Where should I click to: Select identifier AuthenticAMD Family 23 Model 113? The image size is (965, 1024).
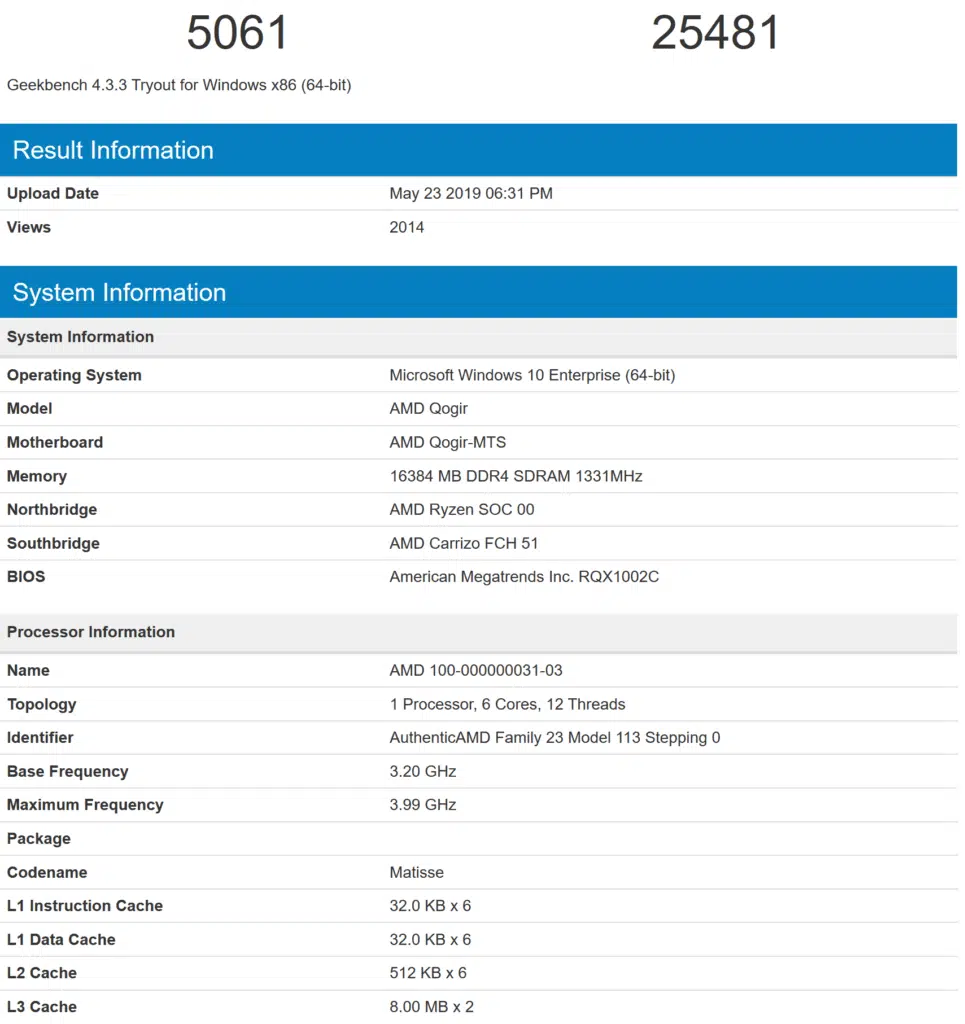(555, 738)
